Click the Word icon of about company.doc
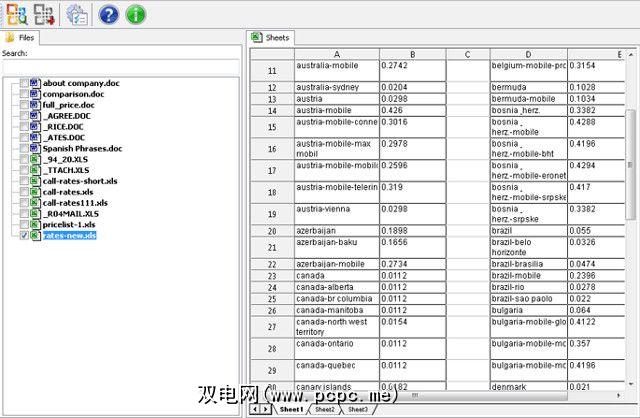640x418 pixels. click(35, 83)
